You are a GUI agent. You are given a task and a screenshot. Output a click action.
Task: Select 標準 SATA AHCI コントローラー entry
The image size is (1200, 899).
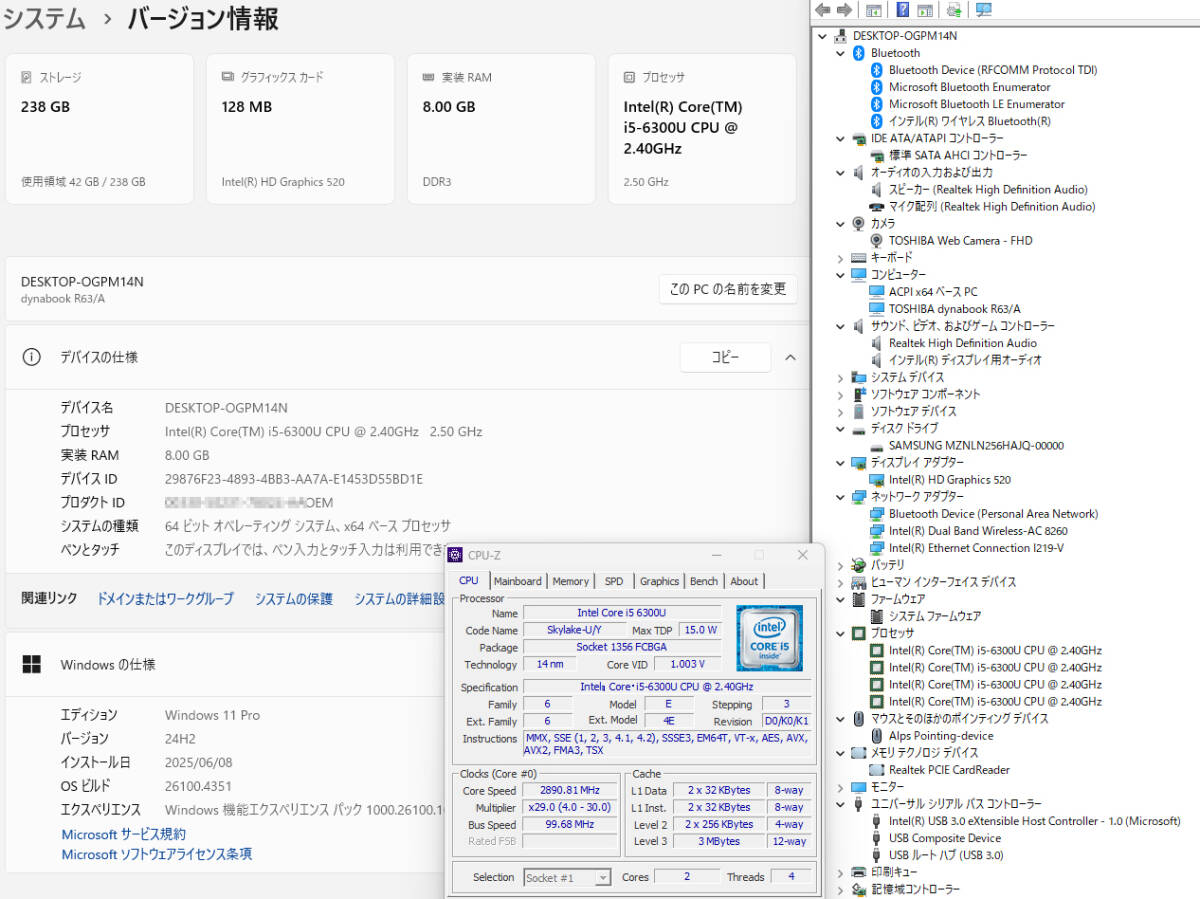click(x=958, y=155)
